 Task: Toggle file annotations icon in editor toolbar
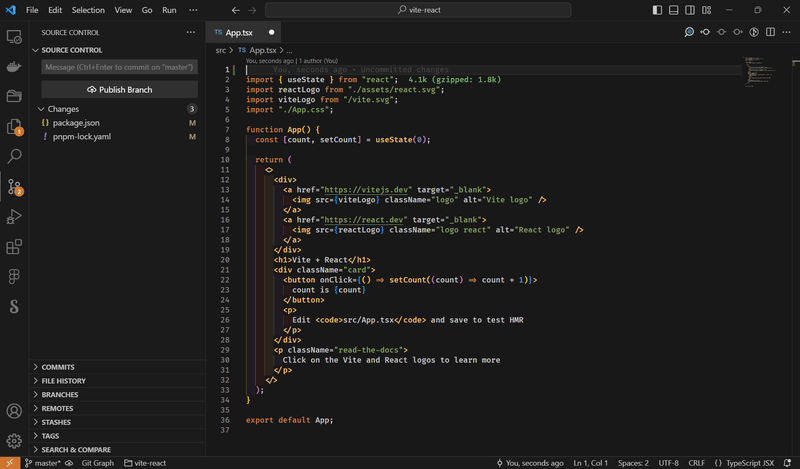click(754, 32)
